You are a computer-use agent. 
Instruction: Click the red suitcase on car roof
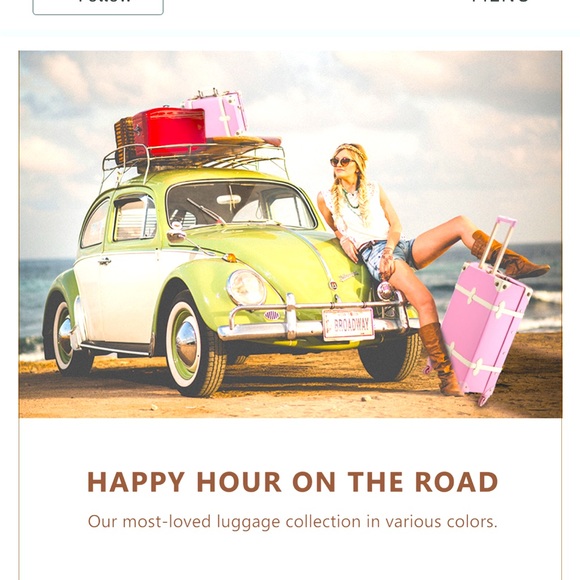tap(169, 131)
